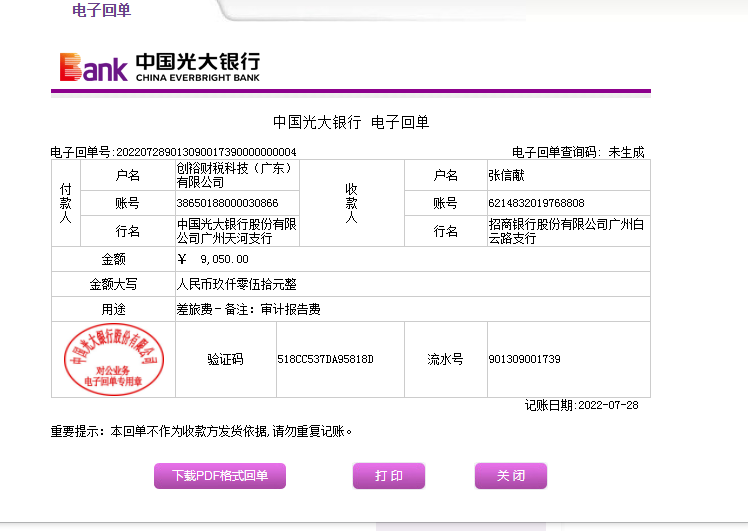Click the serial number 901309001739

click(x=524, y=359)
